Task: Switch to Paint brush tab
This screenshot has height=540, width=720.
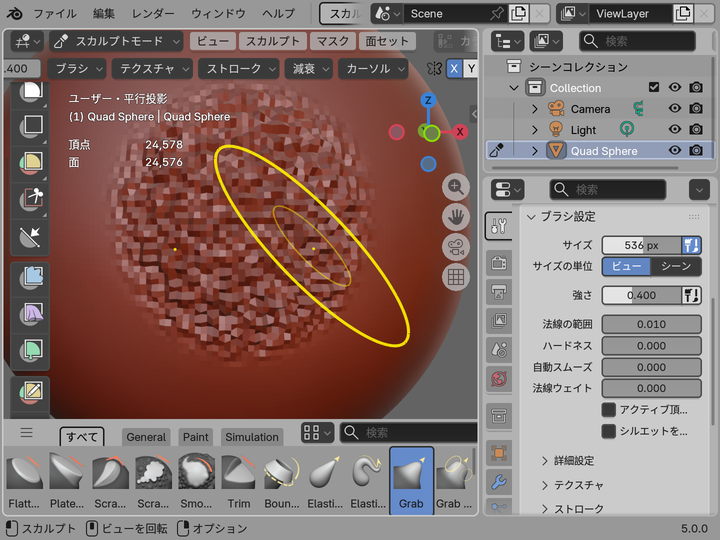Action: coord(196,437)
